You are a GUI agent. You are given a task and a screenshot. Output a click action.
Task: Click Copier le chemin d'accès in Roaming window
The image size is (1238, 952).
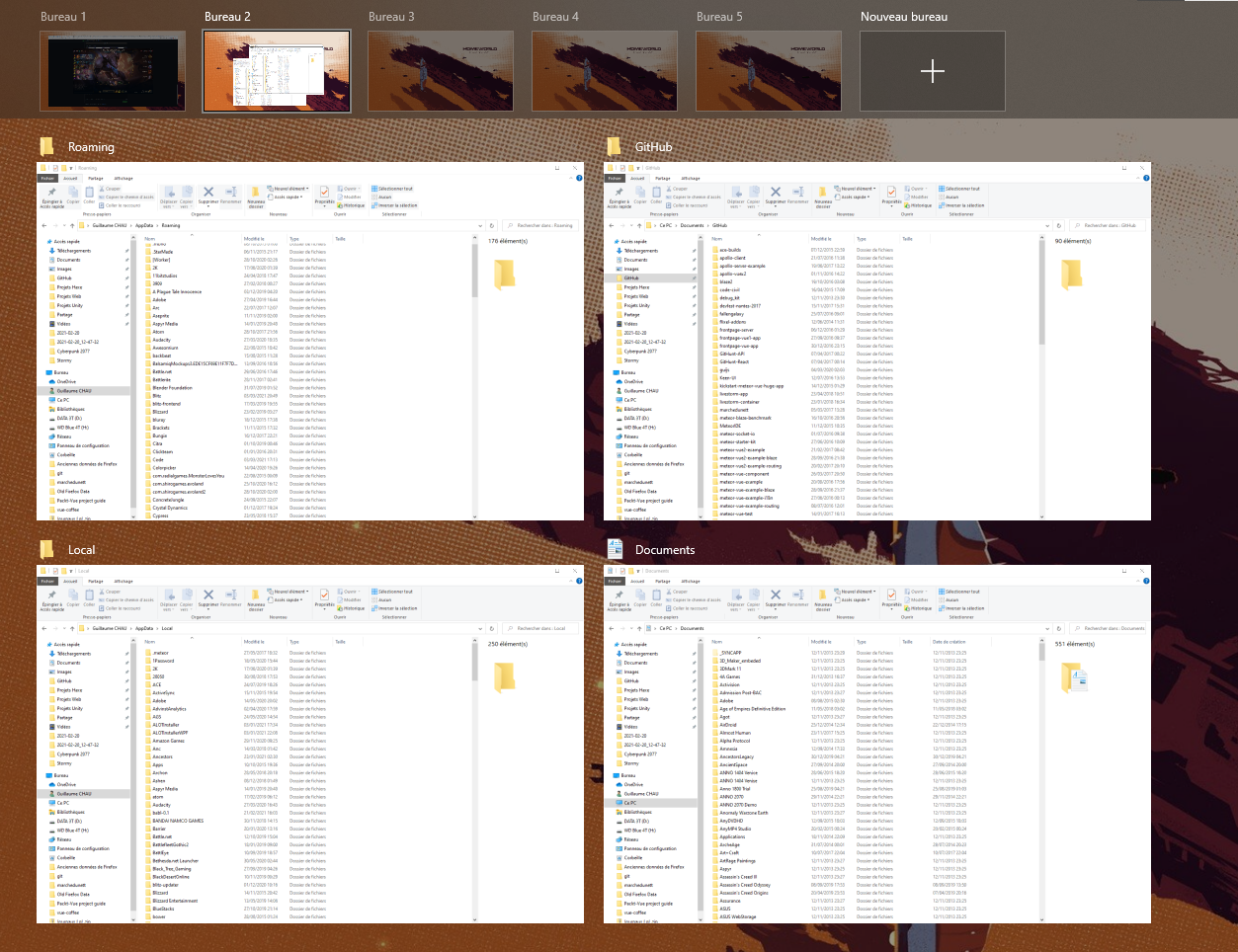pos(126,197)
